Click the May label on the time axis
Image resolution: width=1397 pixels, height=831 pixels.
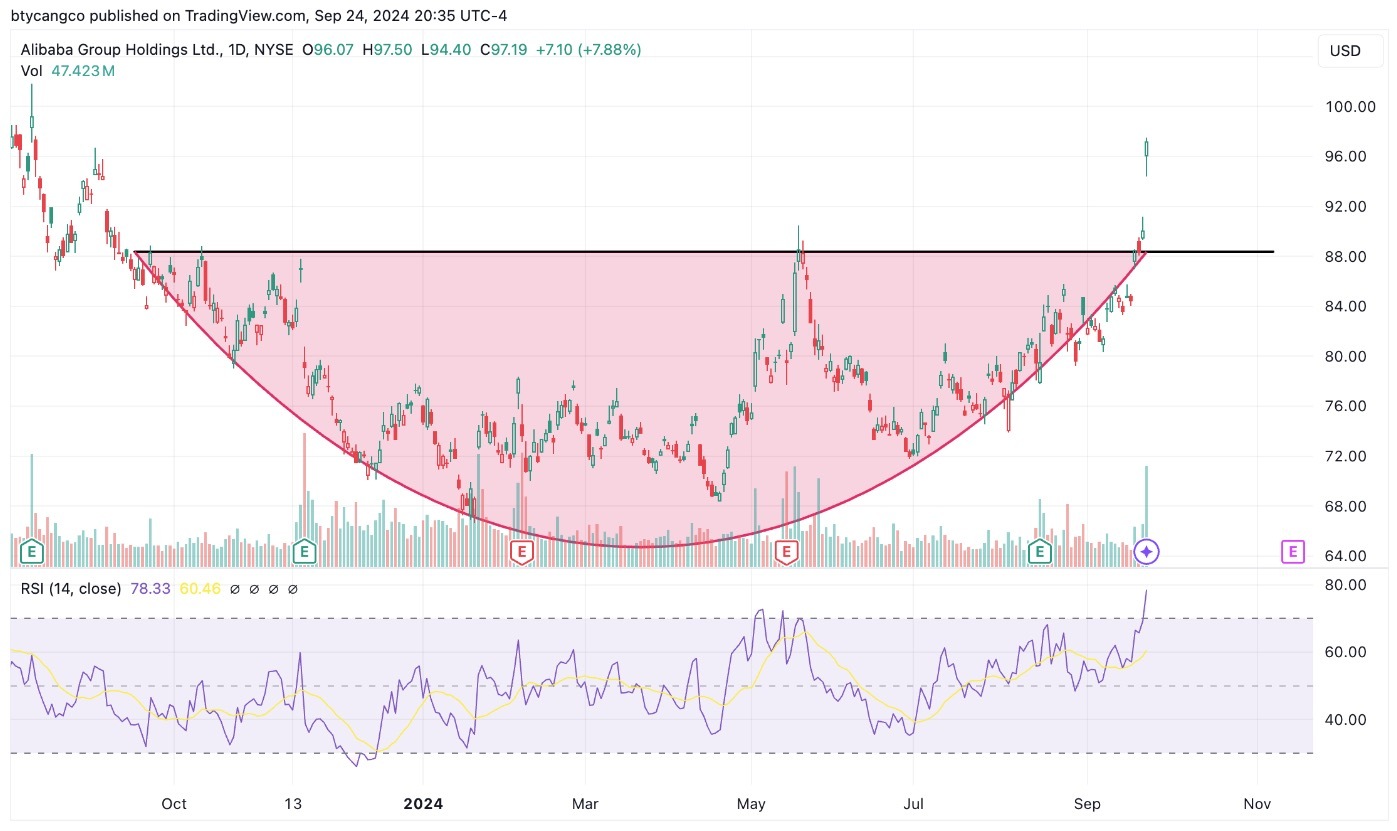(751, 804)
